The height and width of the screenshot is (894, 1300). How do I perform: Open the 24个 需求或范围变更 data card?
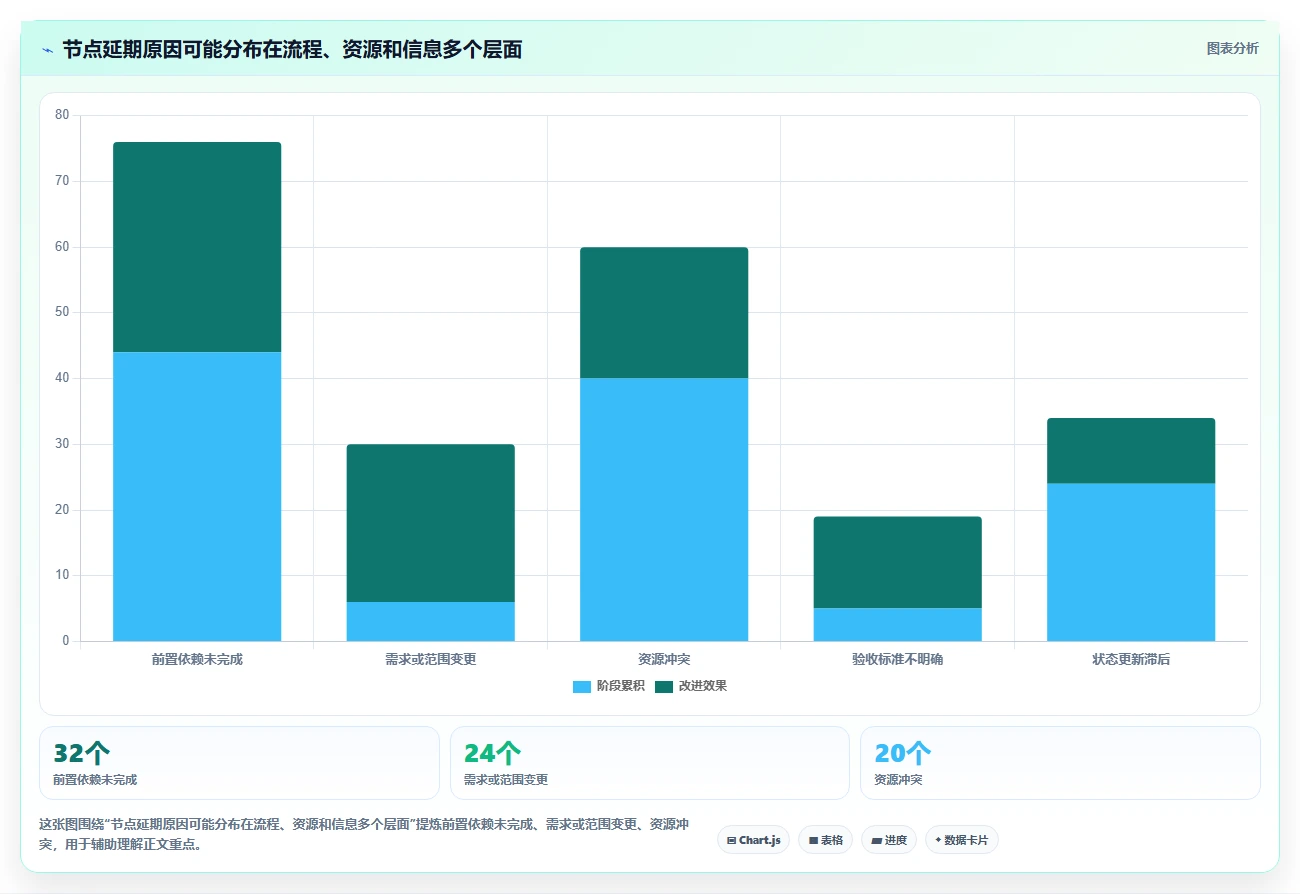(x=650, y=763)
